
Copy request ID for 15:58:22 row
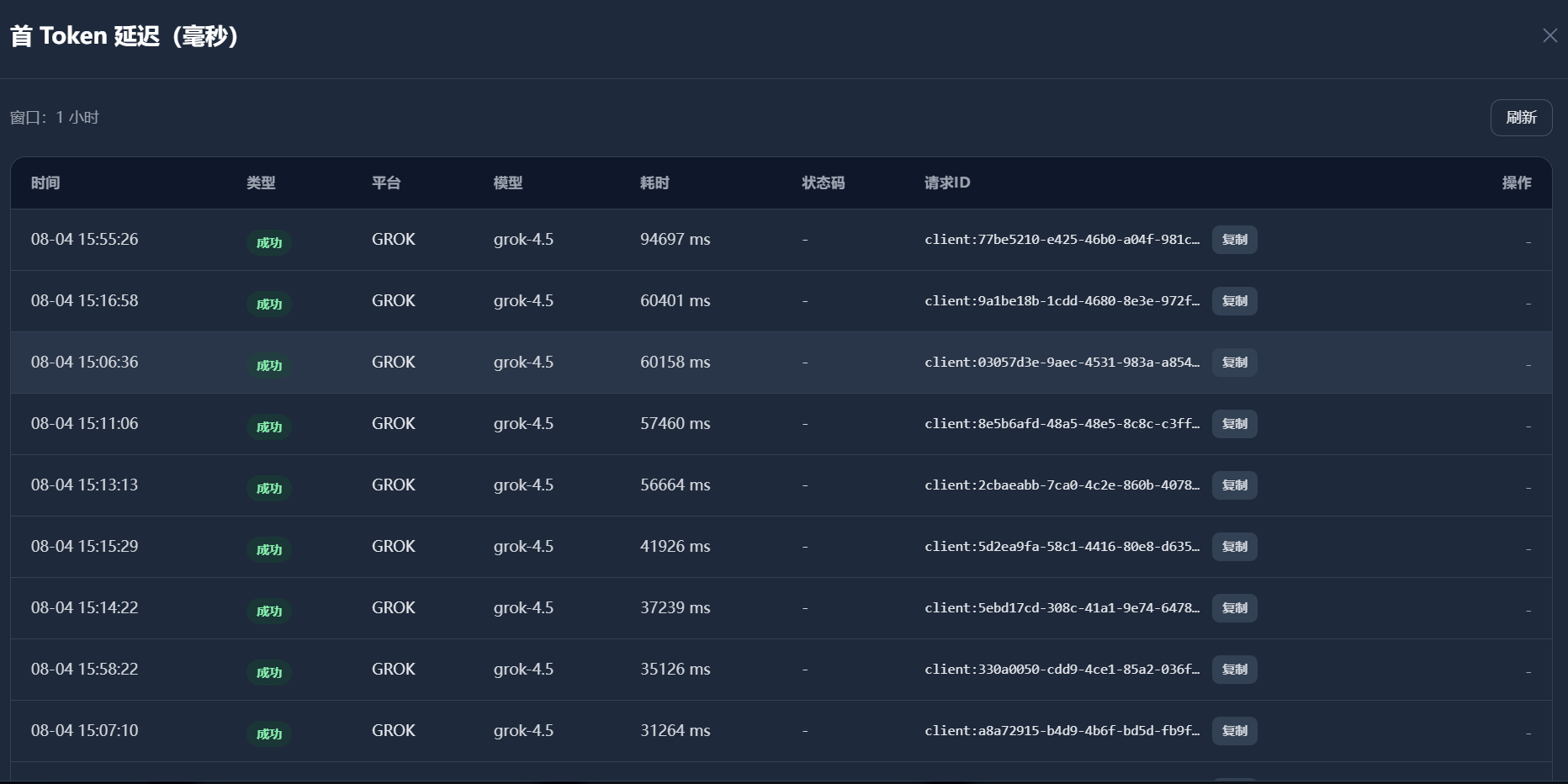tap(1234, 670)
